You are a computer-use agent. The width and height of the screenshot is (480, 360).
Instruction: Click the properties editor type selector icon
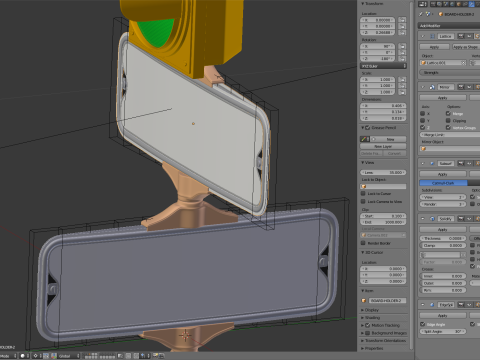pos(423,4)
